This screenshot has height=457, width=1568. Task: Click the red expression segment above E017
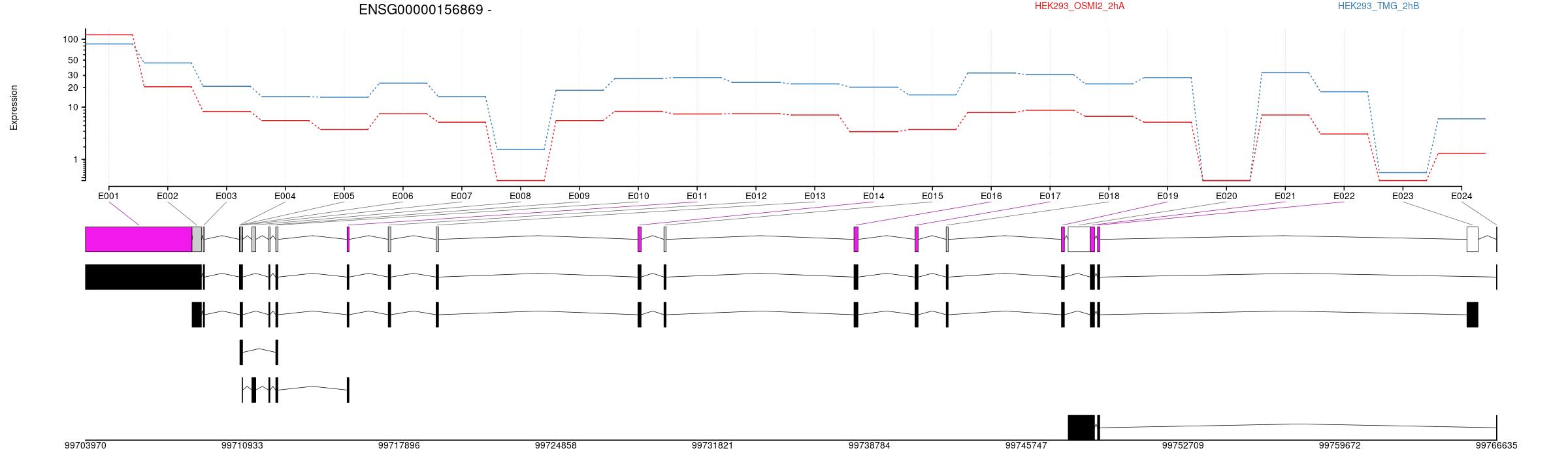tap(1050, 110)
